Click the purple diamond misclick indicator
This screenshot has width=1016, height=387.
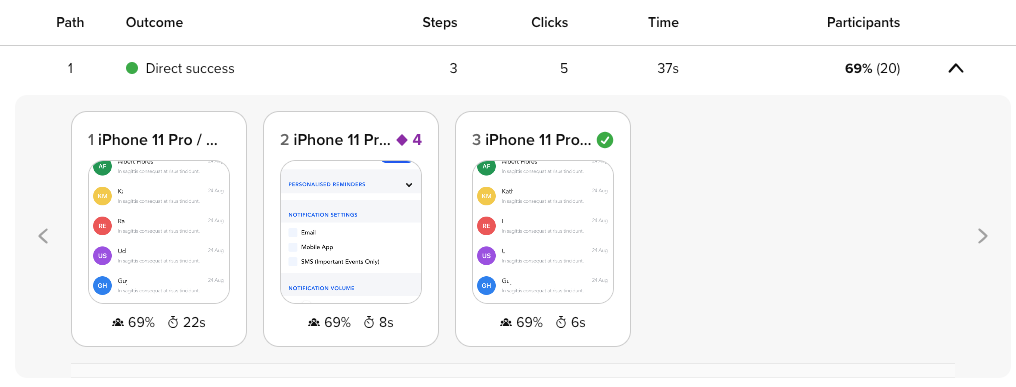pyautogui.click(x=402, y=140)
